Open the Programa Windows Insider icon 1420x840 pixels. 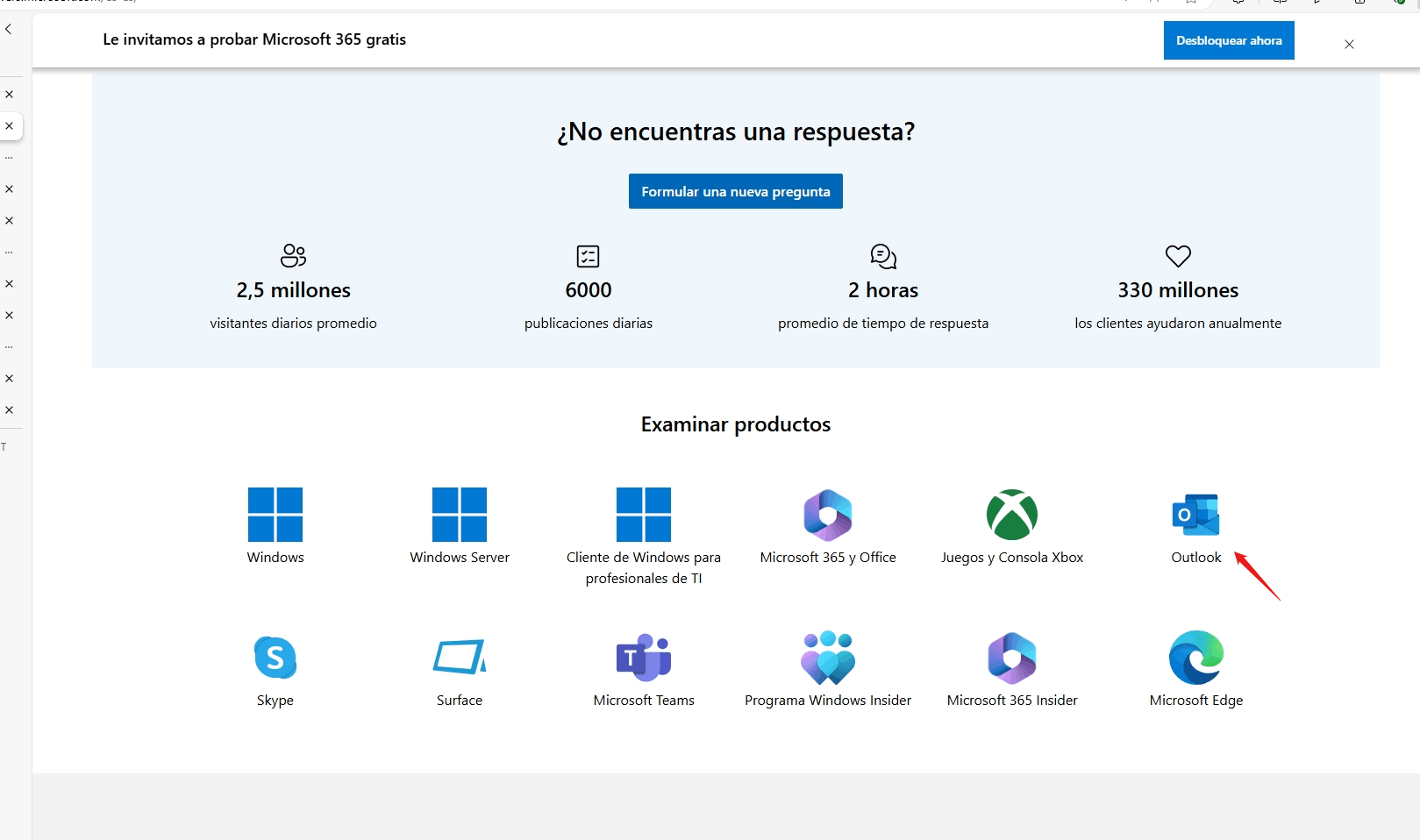click(x=828, y=658)
